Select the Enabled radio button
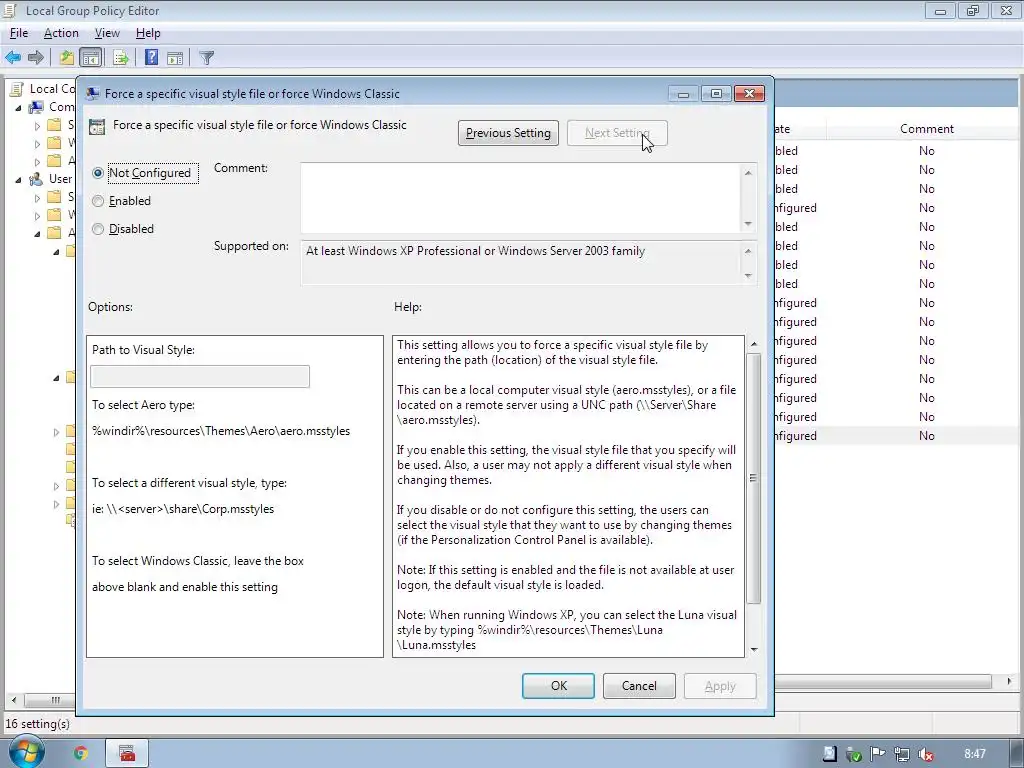 [x=98, y=201]
